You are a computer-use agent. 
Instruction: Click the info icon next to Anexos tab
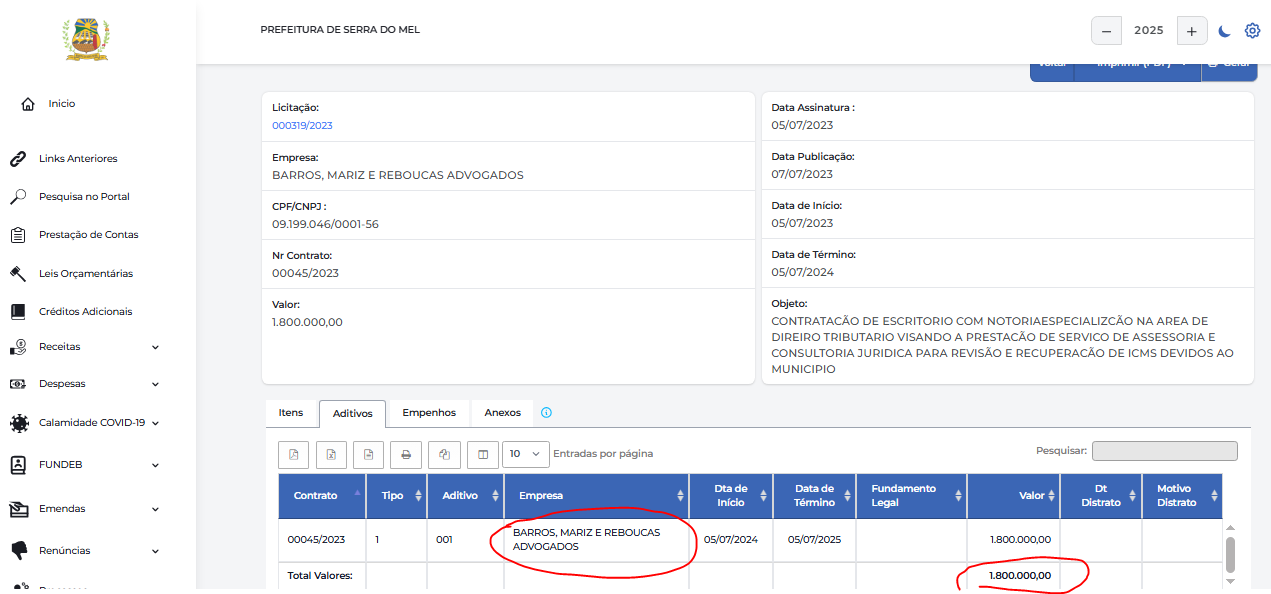[546, 413]
